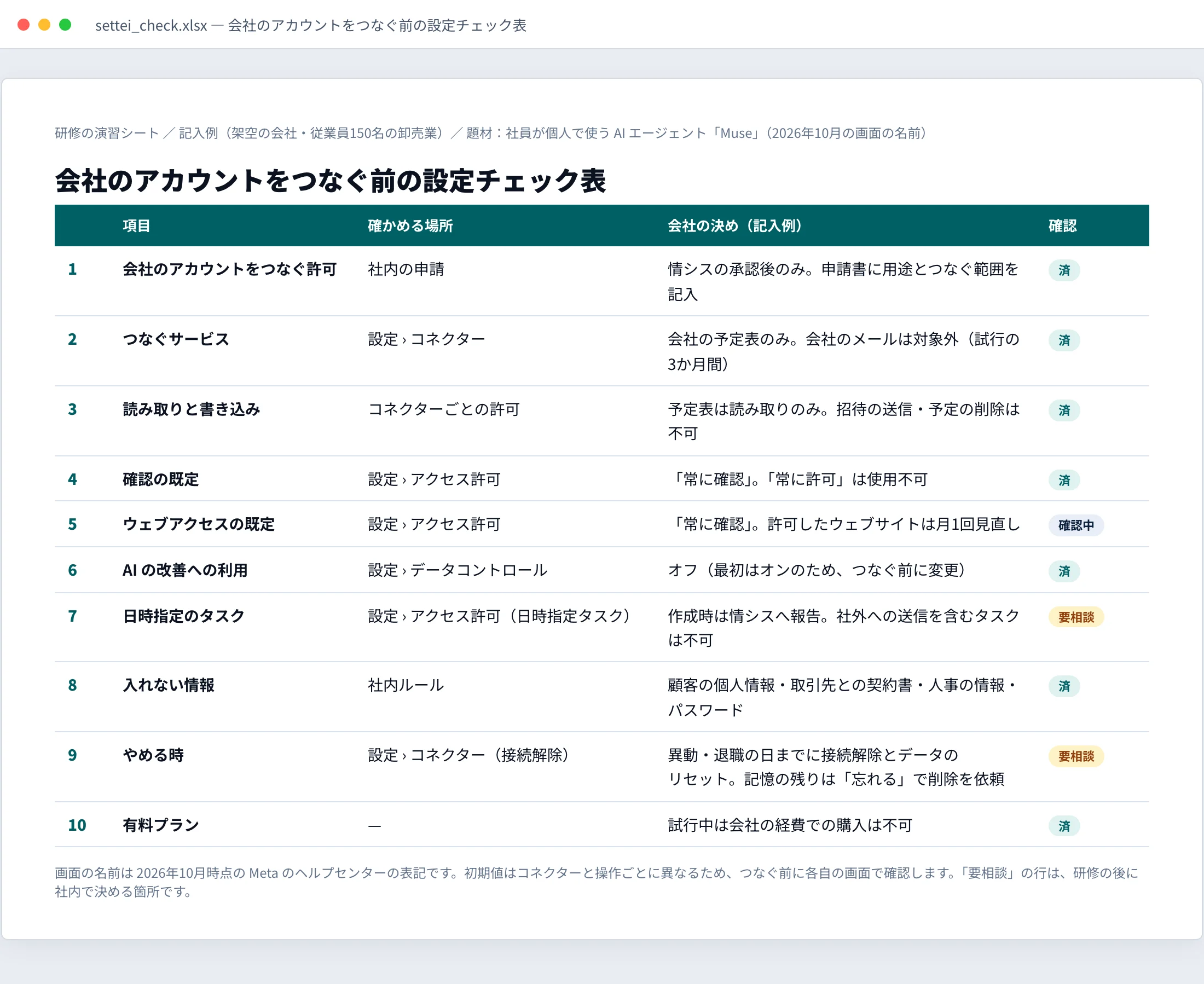Click the 済 badge in つなぐサービス row

coord(1064,340)
